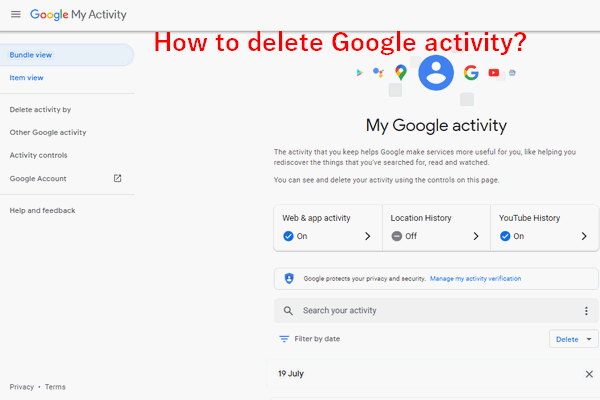
Task: Click the blue profile avatar
Action: 436,73
